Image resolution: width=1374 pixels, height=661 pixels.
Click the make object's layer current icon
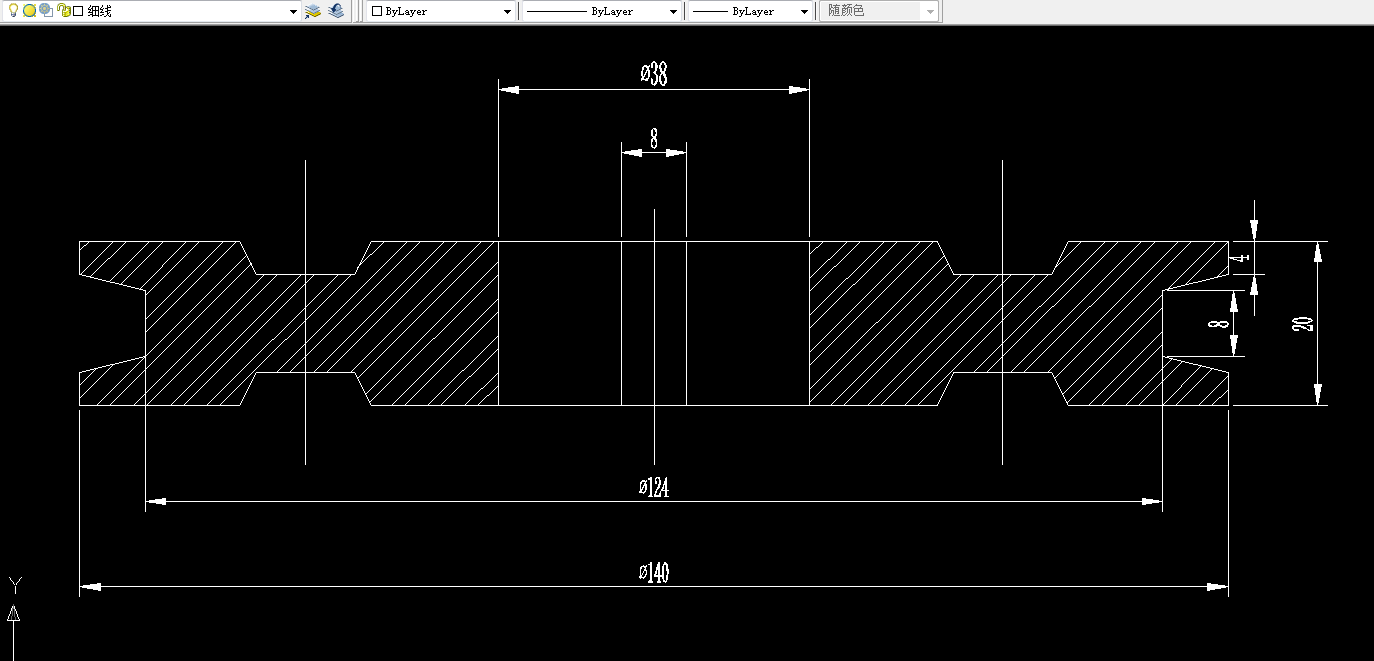tap(313, 11)
